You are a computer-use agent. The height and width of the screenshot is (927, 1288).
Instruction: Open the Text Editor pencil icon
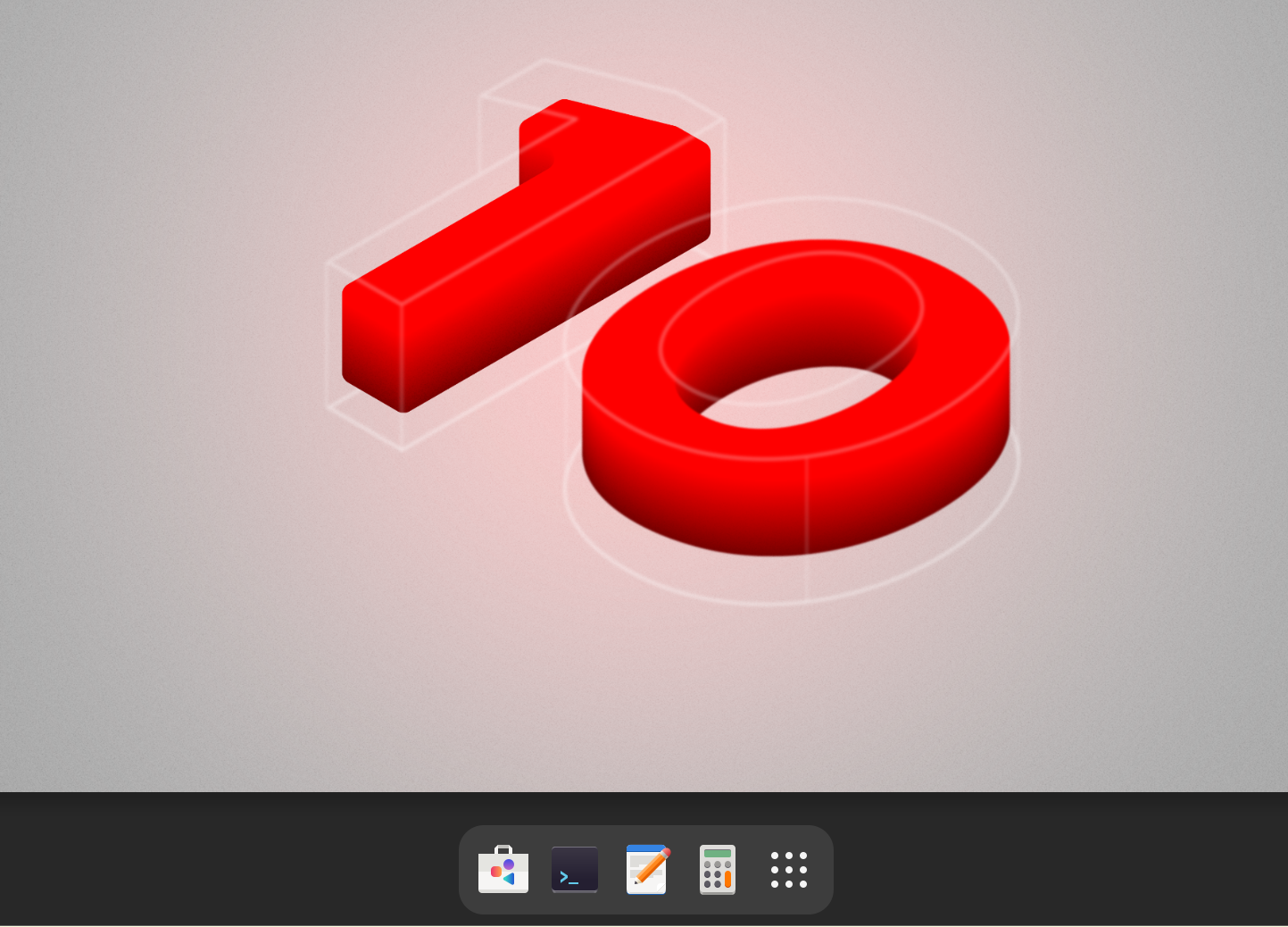click(647, 869)
